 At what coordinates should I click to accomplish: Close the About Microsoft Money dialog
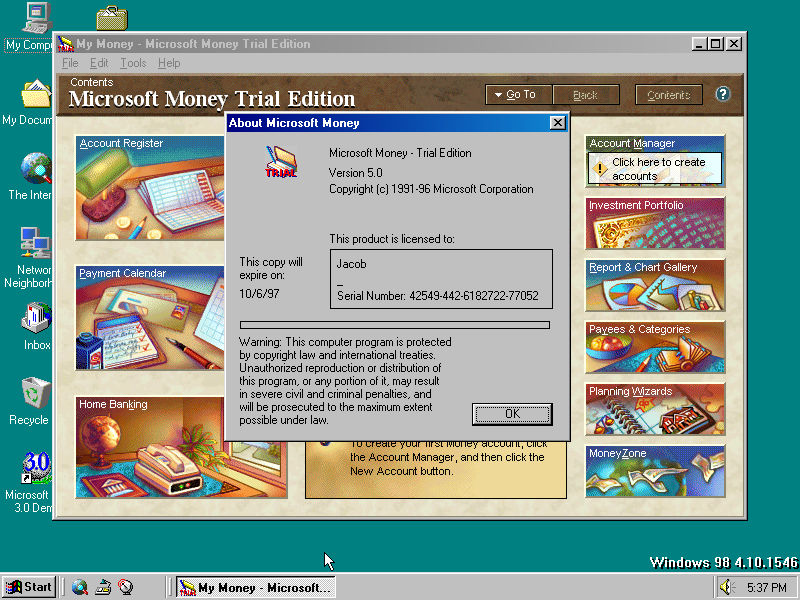coord(558,122)
